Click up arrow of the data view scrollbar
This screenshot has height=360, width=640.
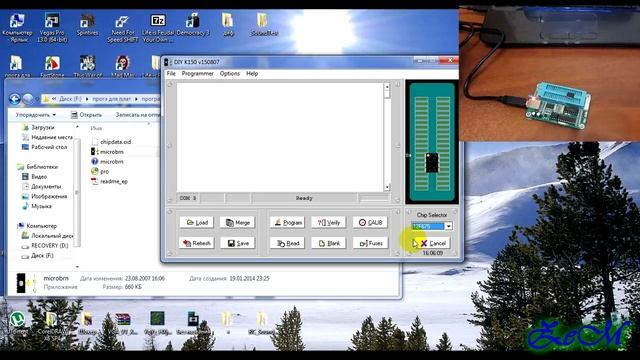387,87
